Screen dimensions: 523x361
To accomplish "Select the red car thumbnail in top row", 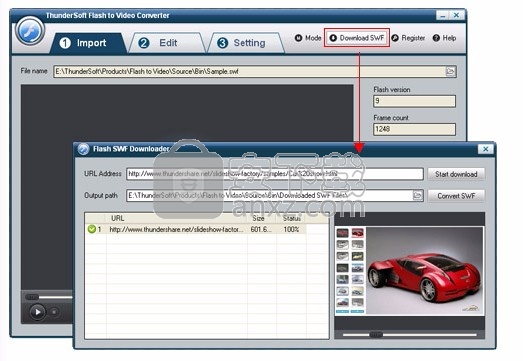I will click(x=358, y=233).
